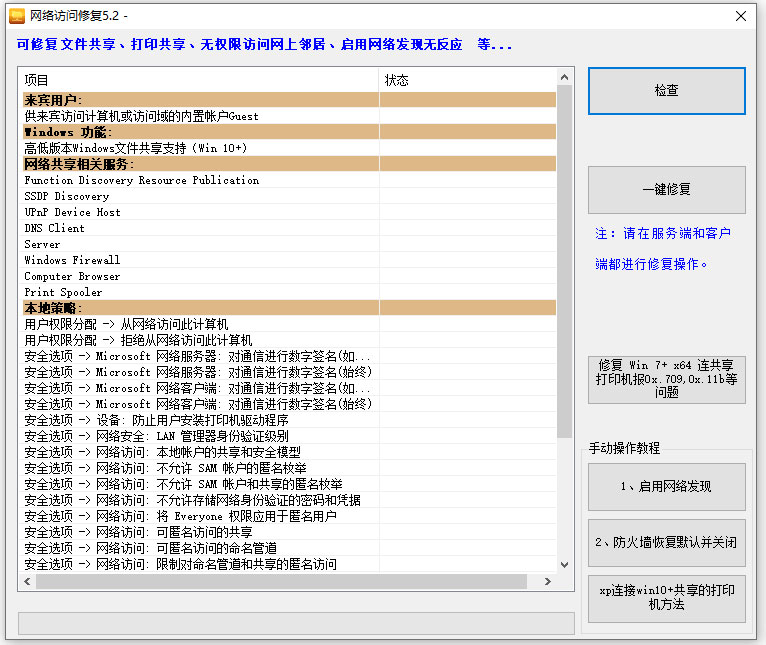Select 拒绝从网络访问此计算机 row
766x645 pixels.
pyautogui.click(x=289, y=340)
